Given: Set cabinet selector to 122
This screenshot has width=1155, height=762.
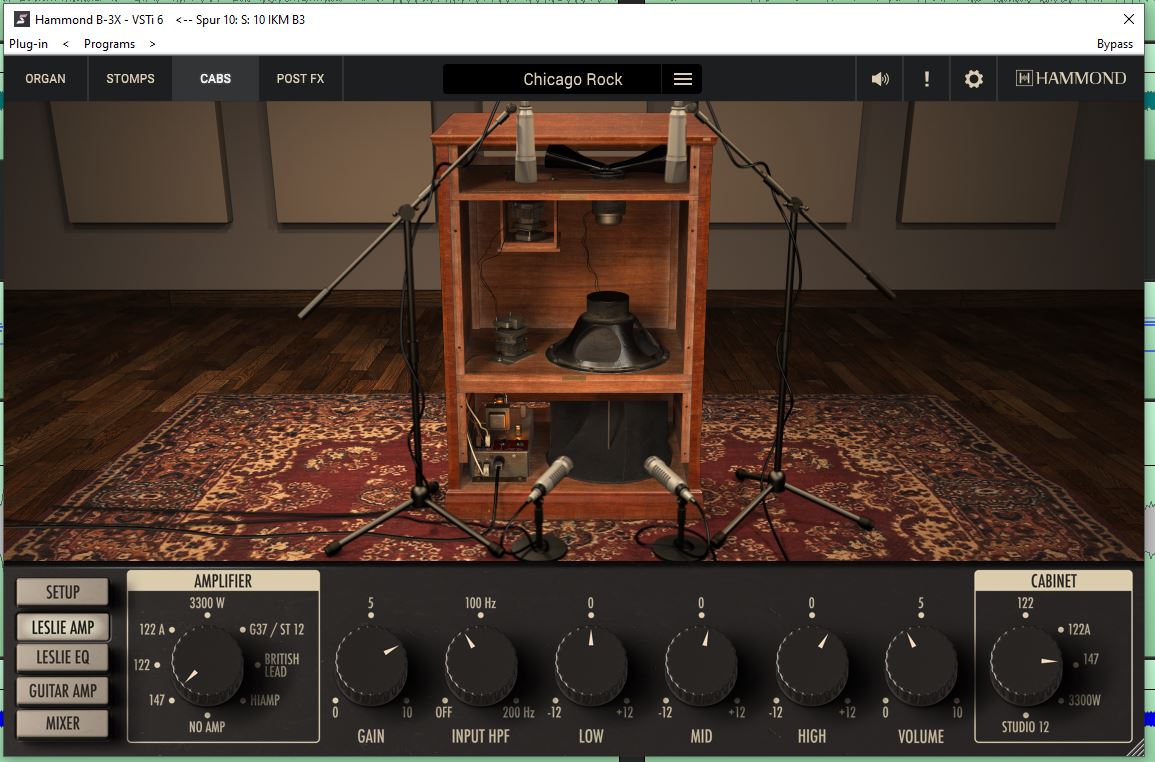Looking at the screenshot, I should [x=1025, y=603].
